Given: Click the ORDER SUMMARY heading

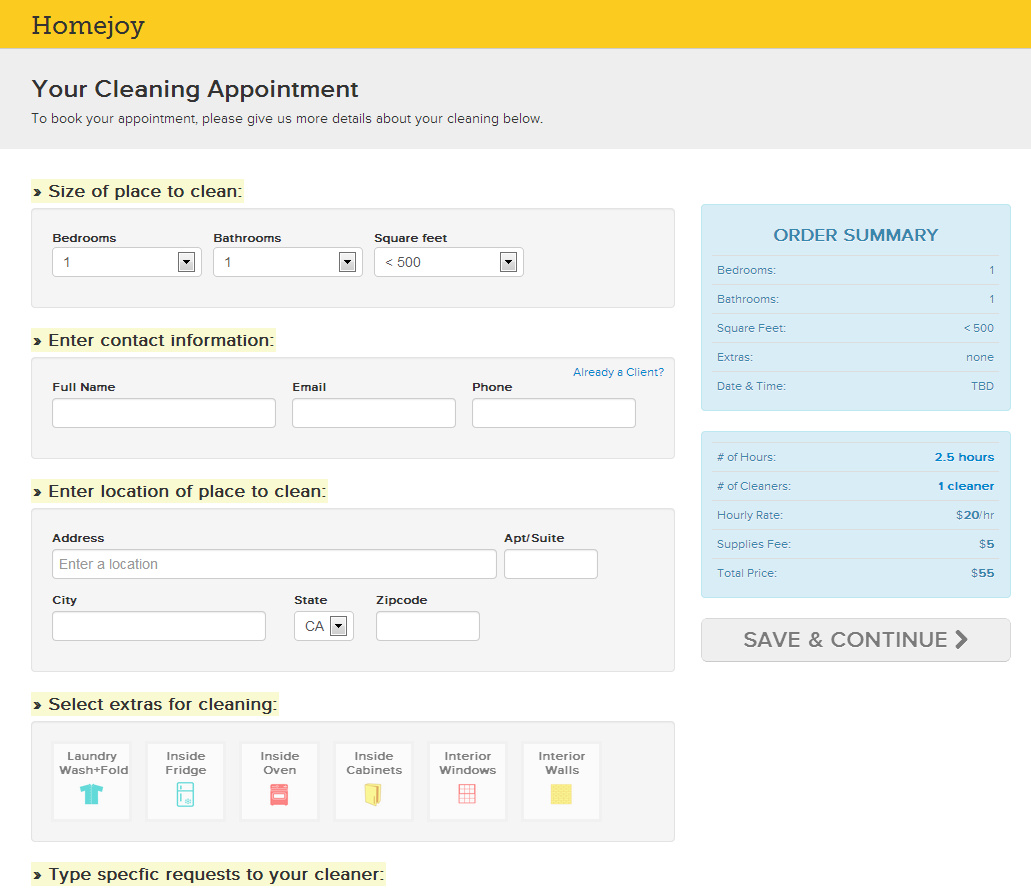Looking at the screenshot, I should coord(855,235).
